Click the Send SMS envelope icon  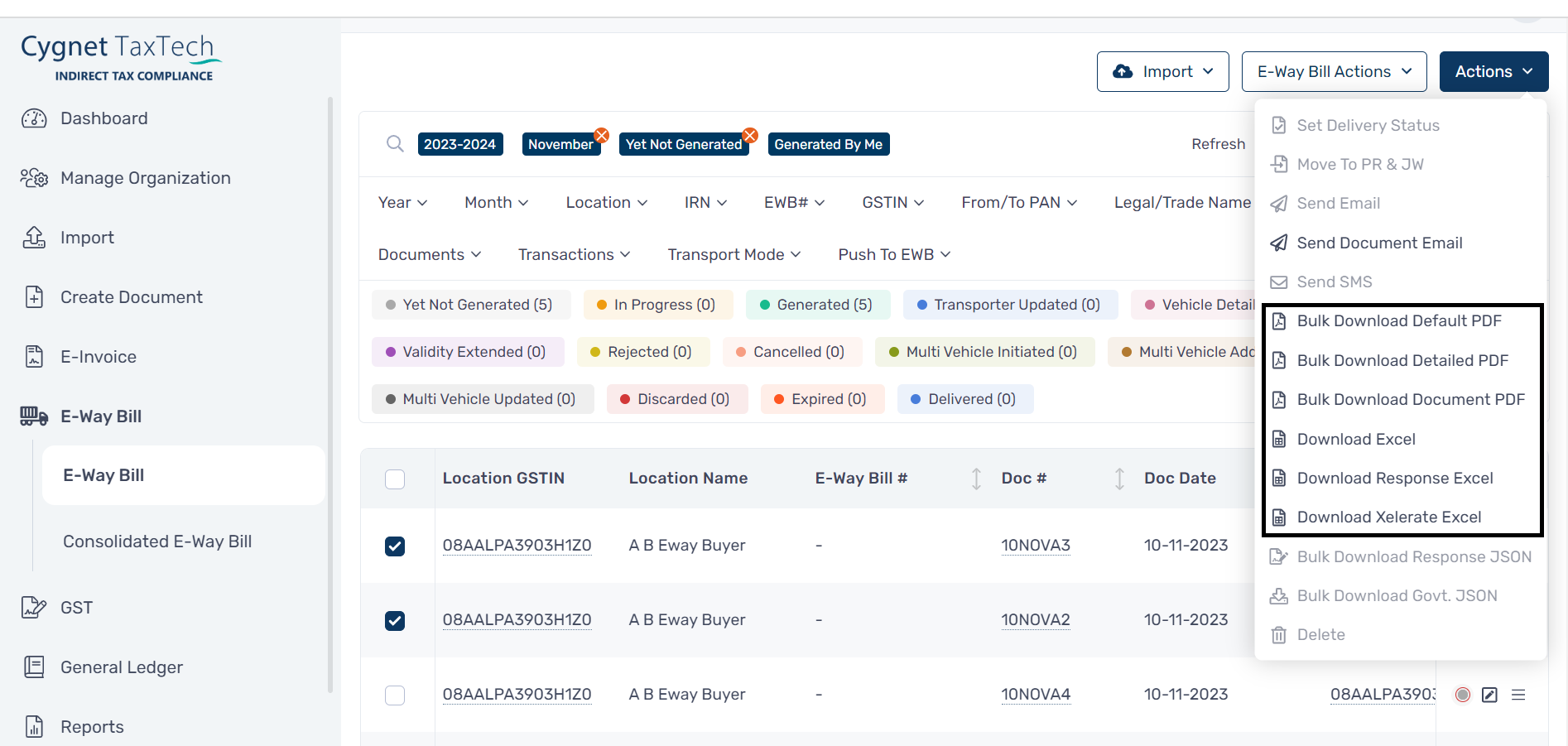(x=1279, y=282)
